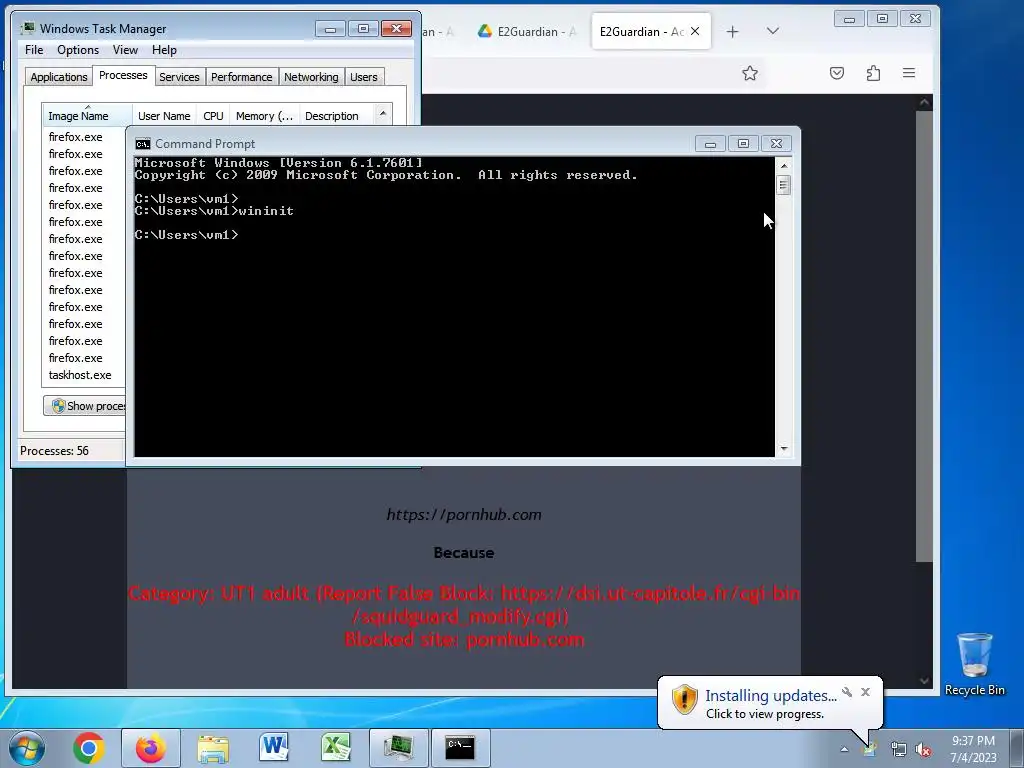Open the taskbar clock showing 9:37 PM
1024x768 pixels.
tap(973, 748)
